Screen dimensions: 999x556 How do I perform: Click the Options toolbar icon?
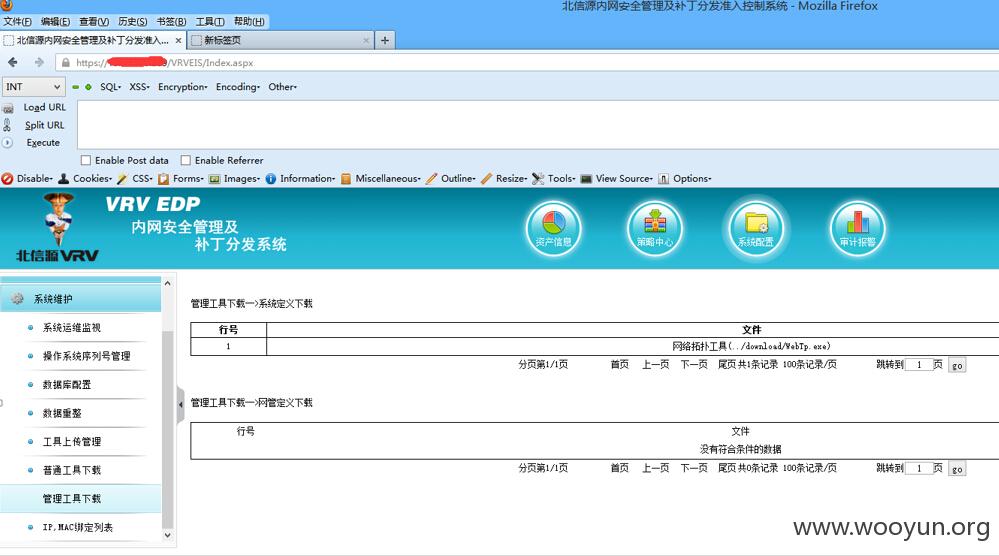pyautogui.click(x=663, y=179)
